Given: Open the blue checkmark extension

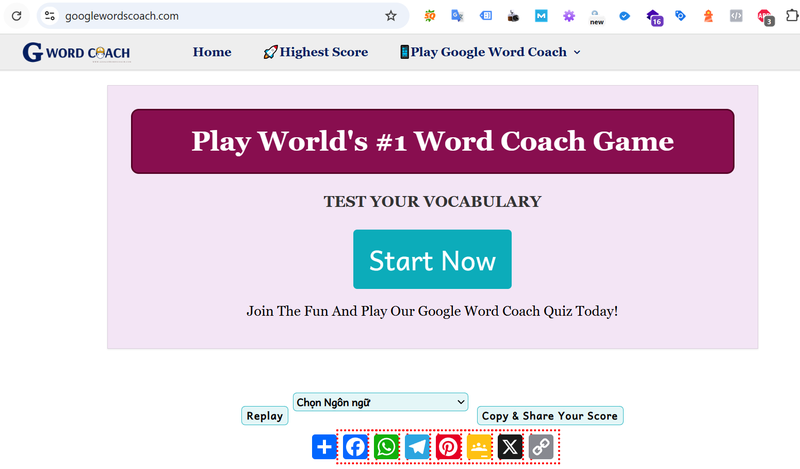Looking at the screenshot, I should (x=624, y=16).
